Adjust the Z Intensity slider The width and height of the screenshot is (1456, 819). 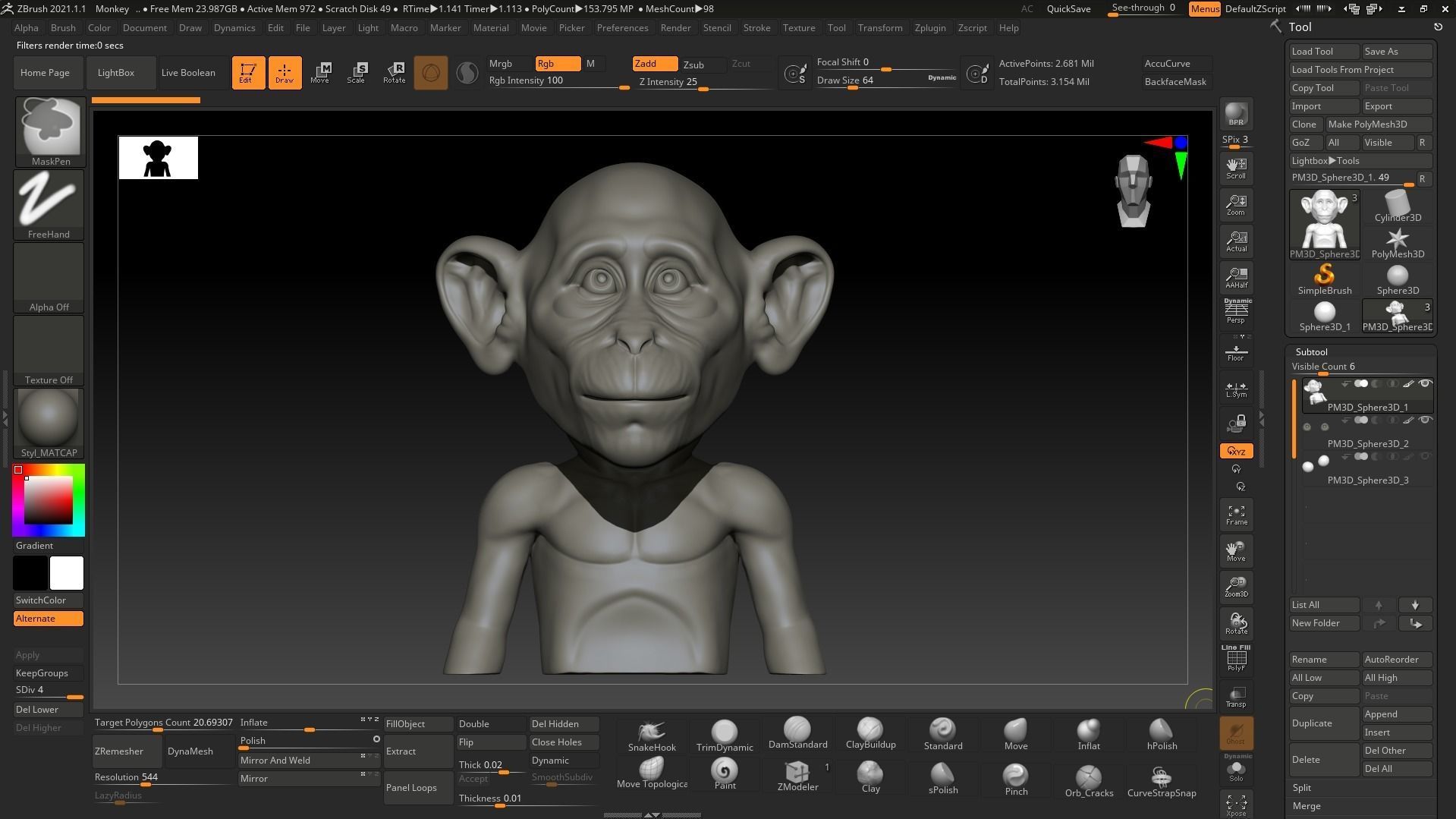coord(703,82)
